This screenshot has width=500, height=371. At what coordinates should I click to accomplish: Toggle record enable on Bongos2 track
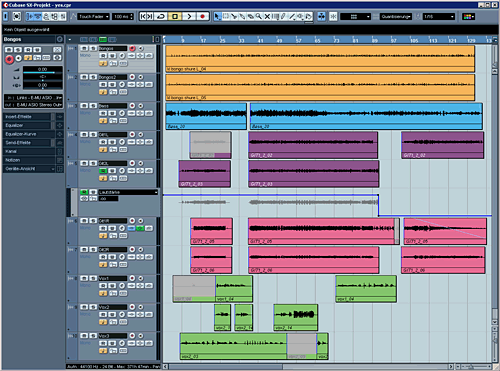132,77
